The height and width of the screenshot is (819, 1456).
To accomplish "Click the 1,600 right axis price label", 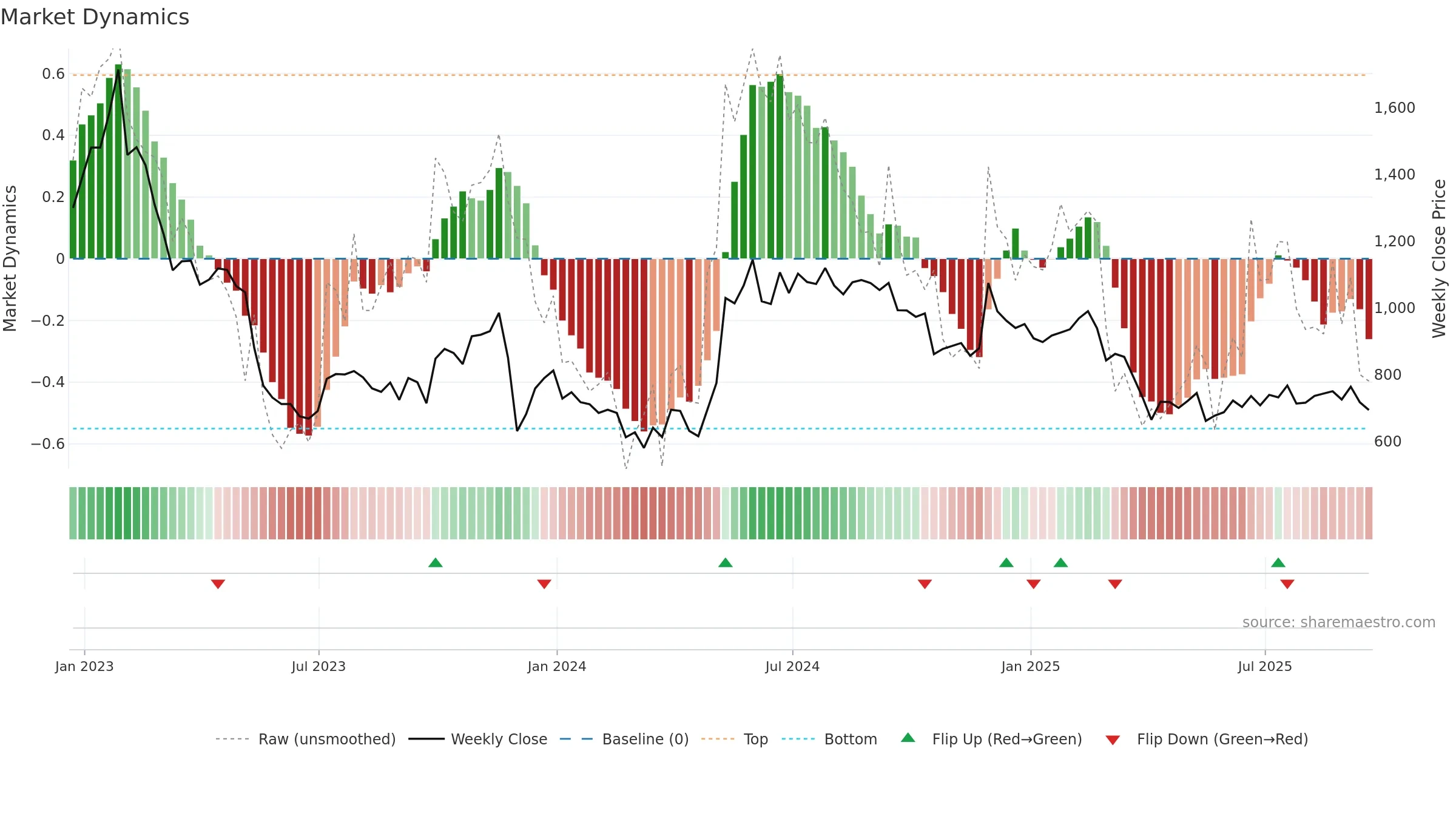I will click(x=1395, y=108).
